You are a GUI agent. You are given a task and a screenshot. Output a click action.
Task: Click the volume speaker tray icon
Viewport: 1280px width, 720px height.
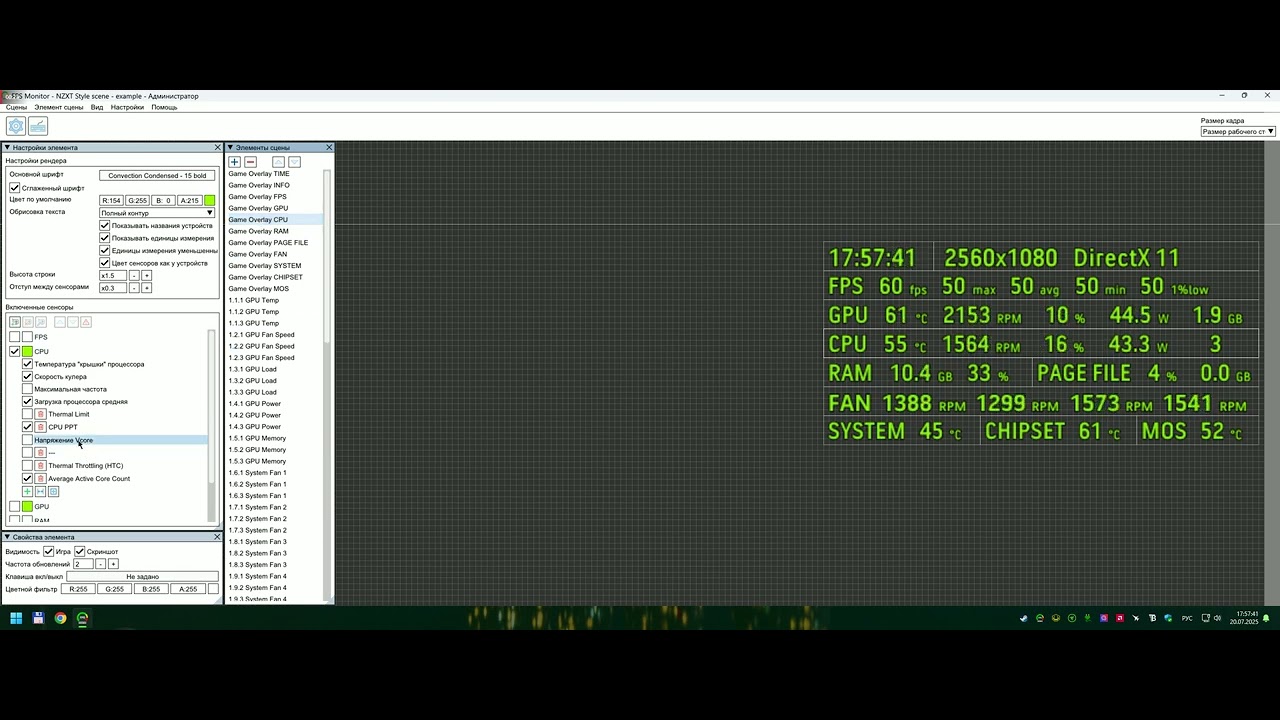[x=1217, y=618]
